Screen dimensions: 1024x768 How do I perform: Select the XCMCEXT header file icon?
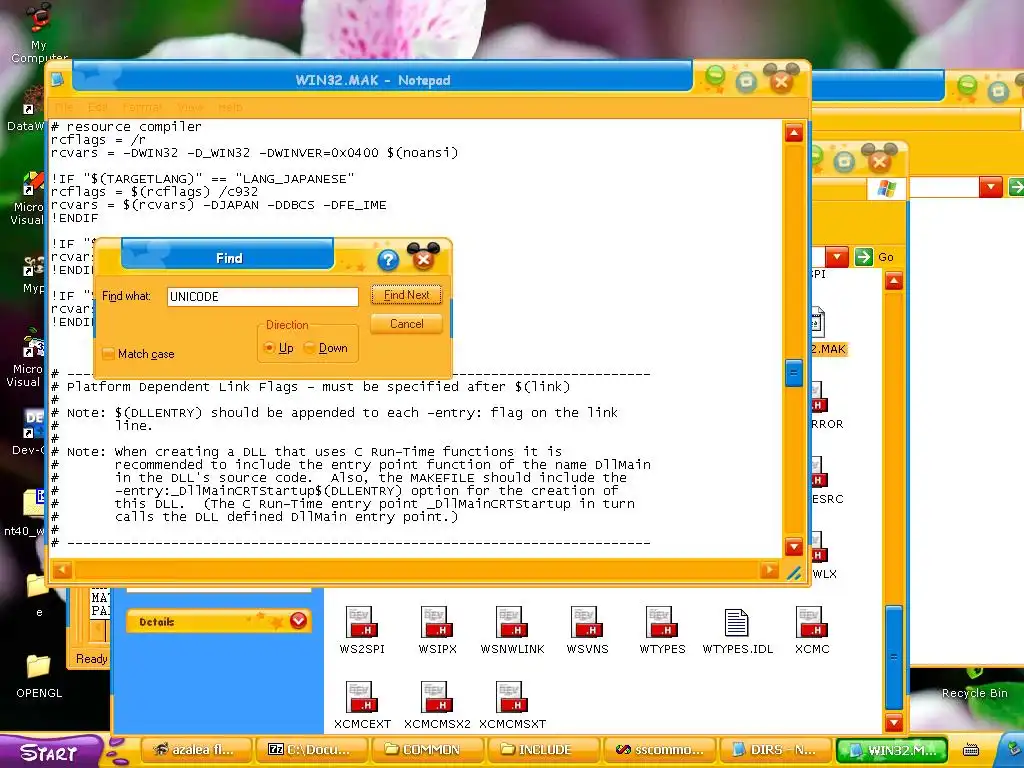[x=362, y=705]
